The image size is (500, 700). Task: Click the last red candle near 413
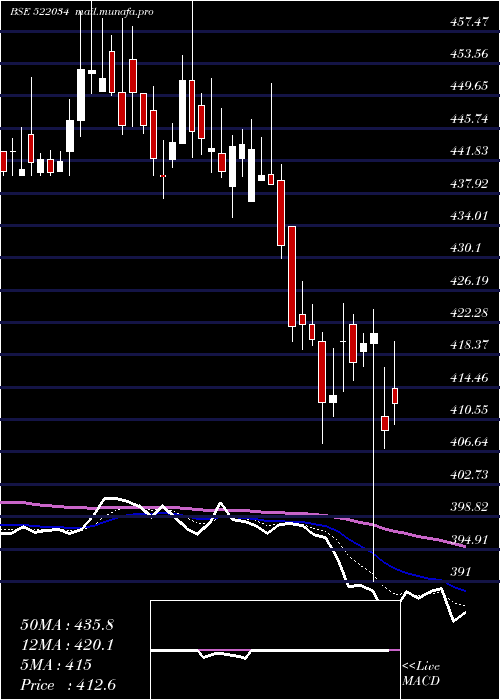[395, 396]
